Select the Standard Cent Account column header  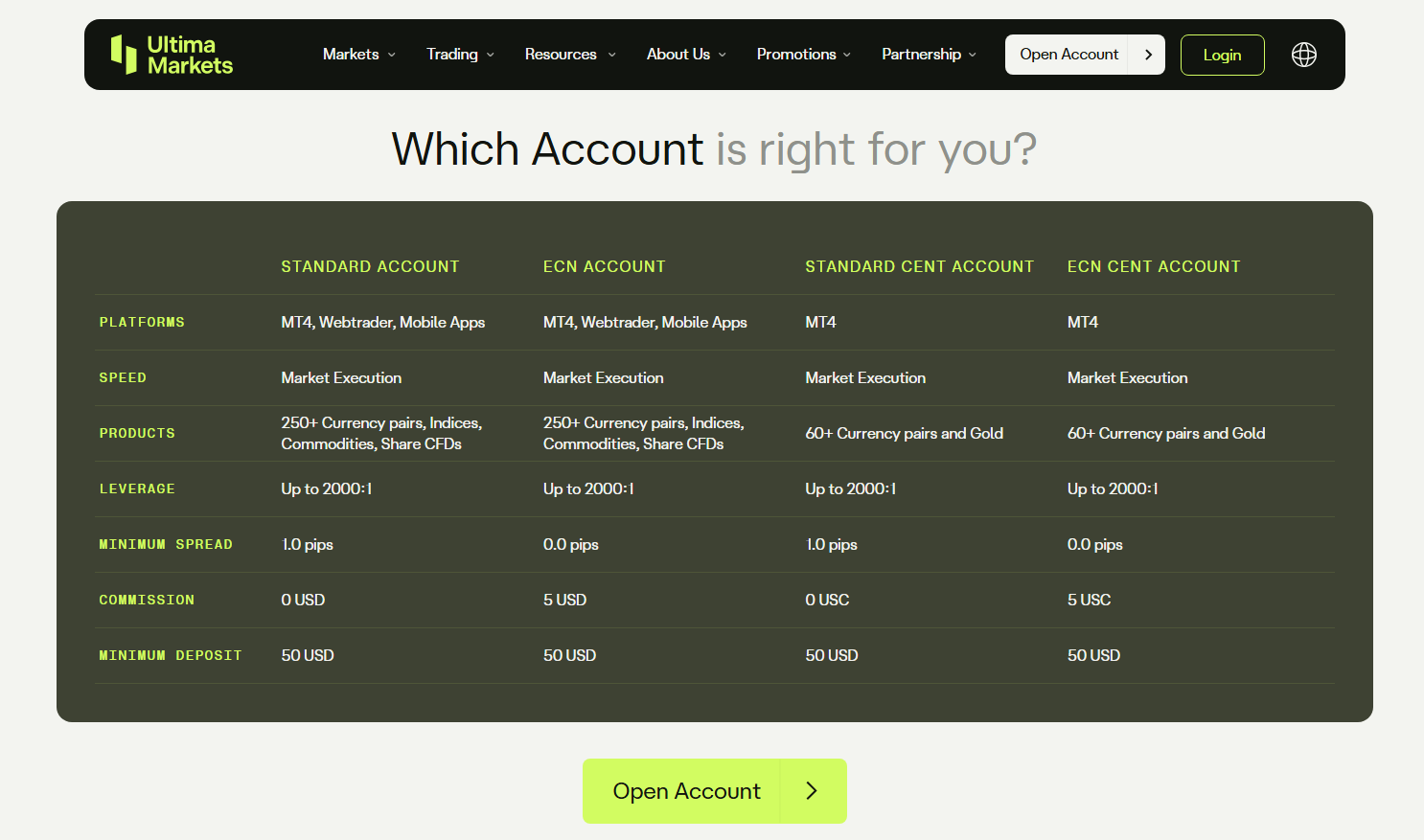[919, 266]
